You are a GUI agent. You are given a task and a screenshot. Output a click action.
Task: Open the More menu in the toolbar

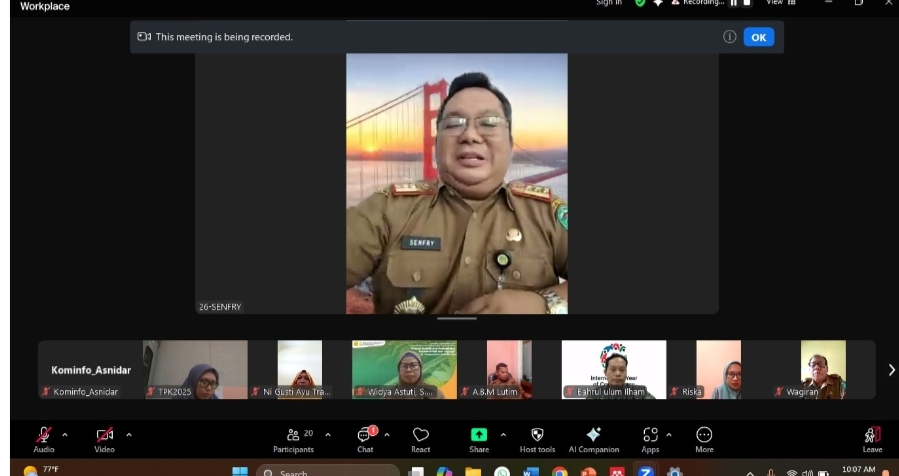click(704, 435)
